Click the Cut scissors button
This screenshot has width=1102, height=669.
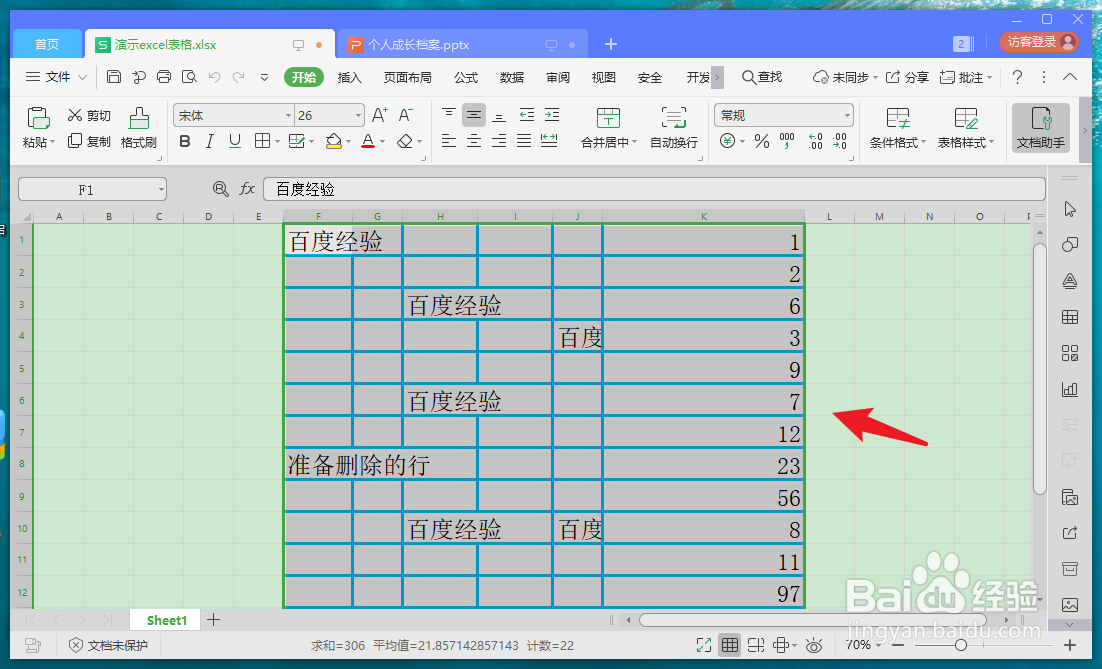[89, 115]
